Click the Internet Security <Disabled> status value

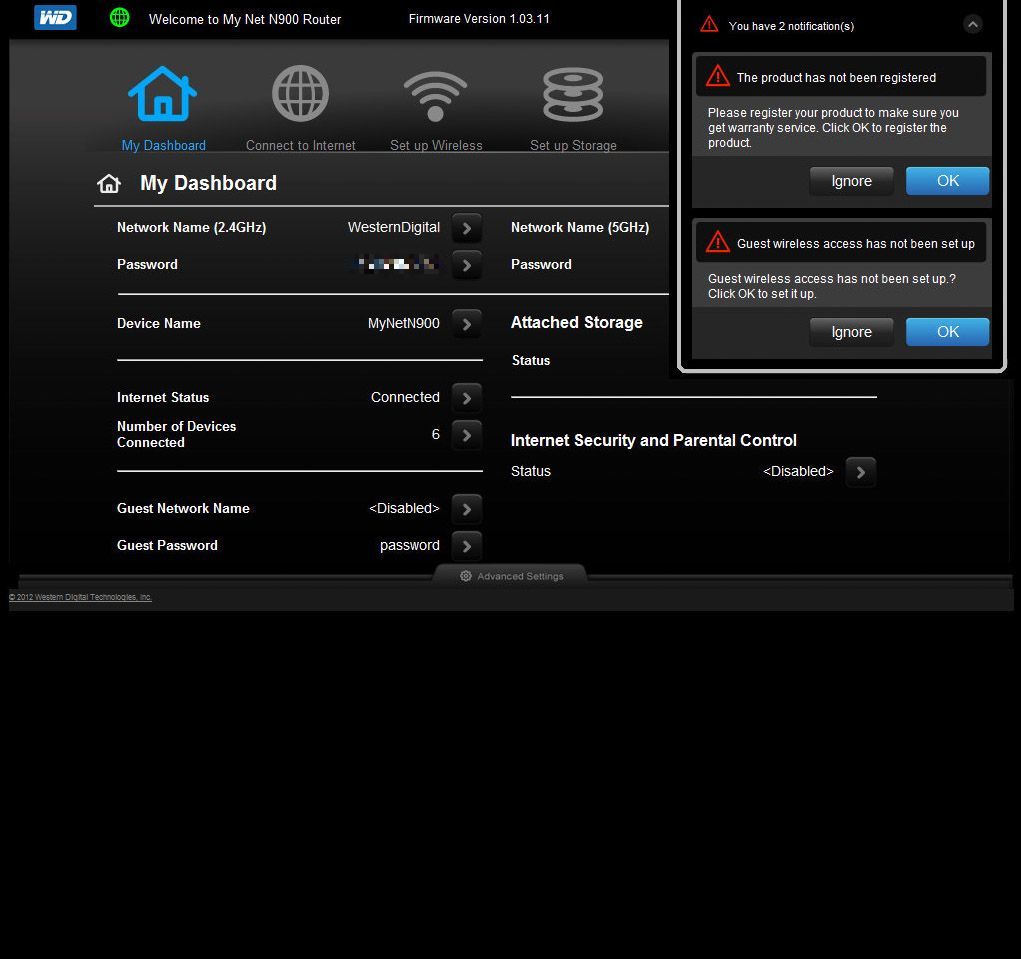click(x=798, y=471)
